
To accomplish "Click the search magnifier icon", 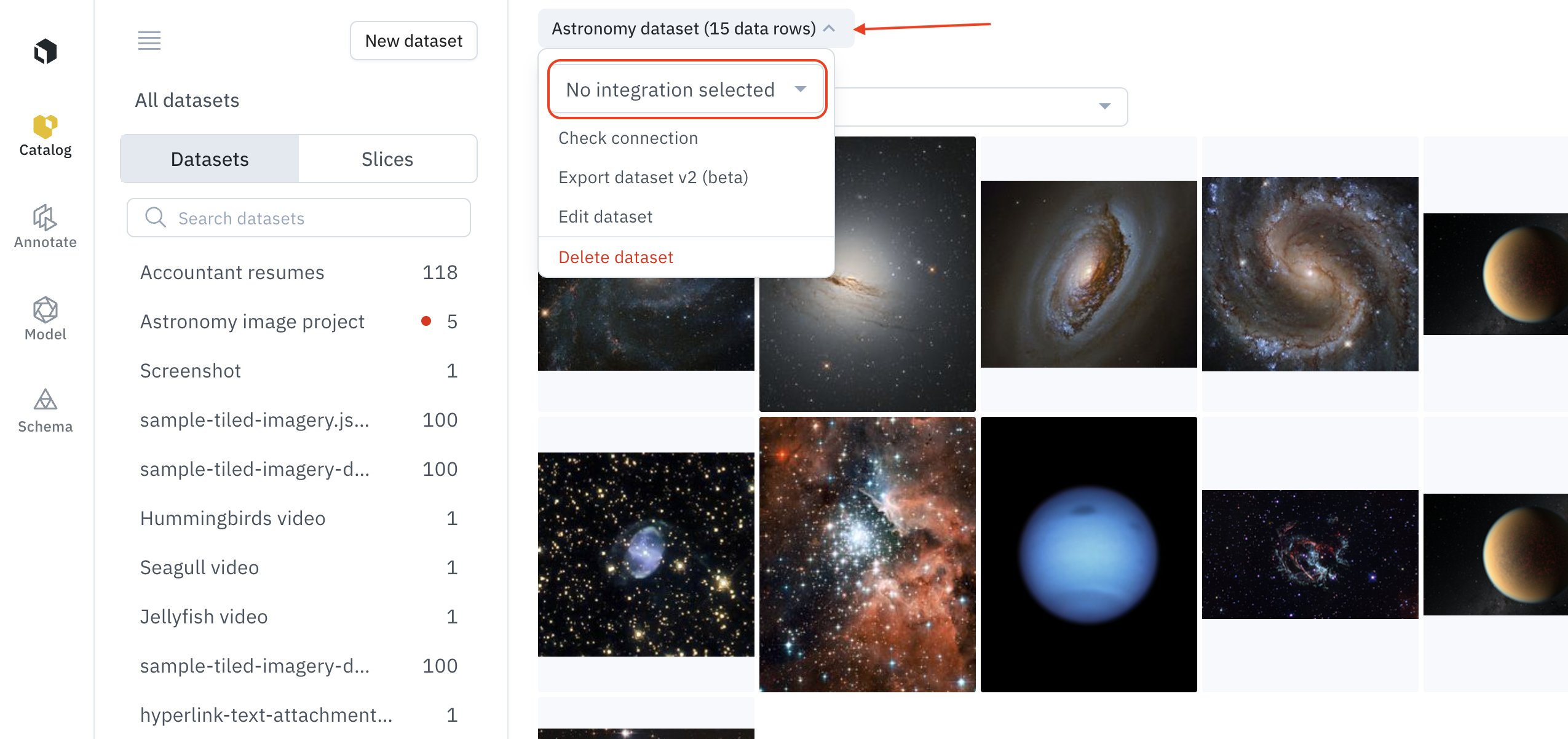I will 156,218.
